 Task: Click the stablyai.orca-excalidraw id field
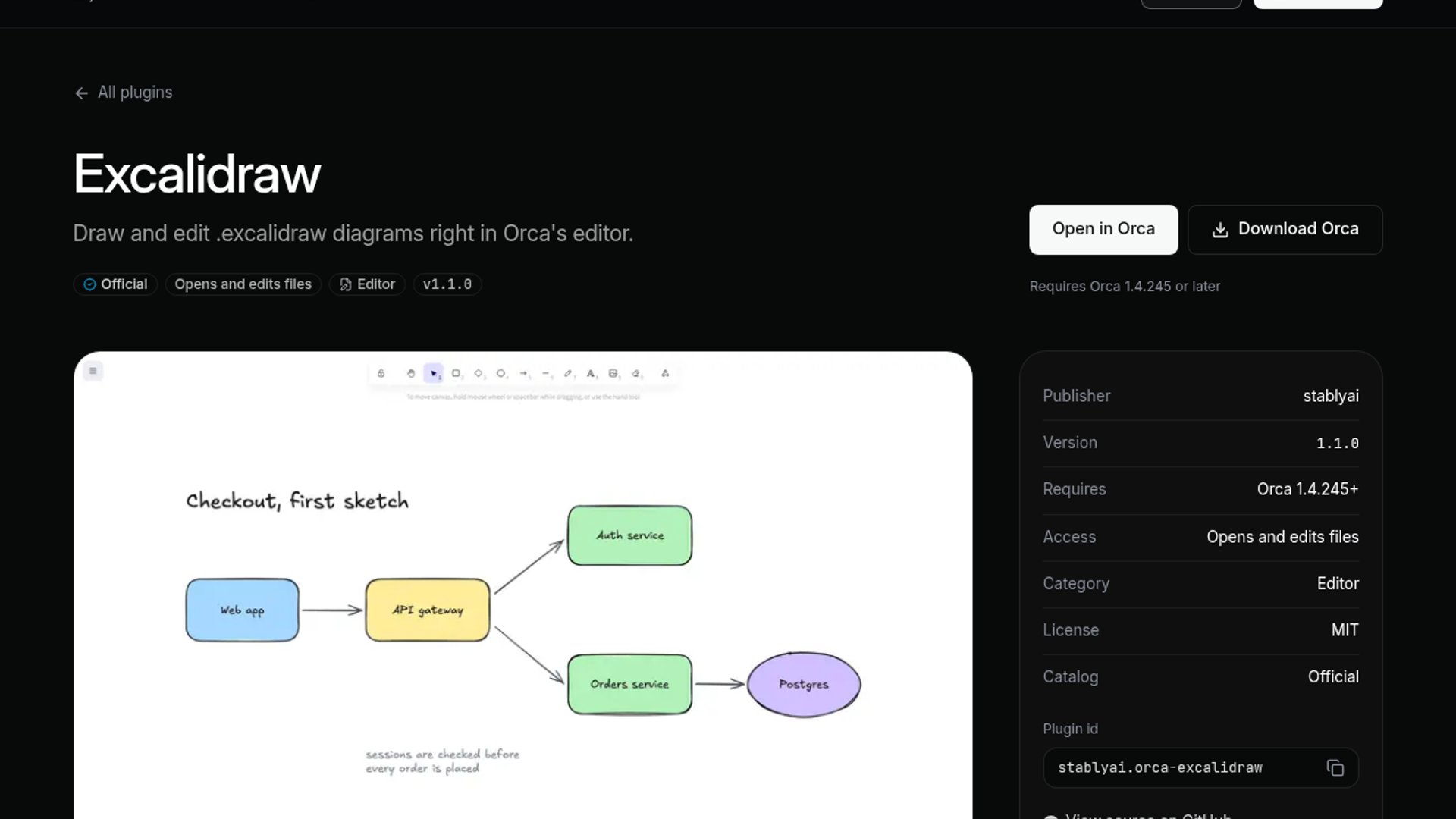(x=1200, y=768)
